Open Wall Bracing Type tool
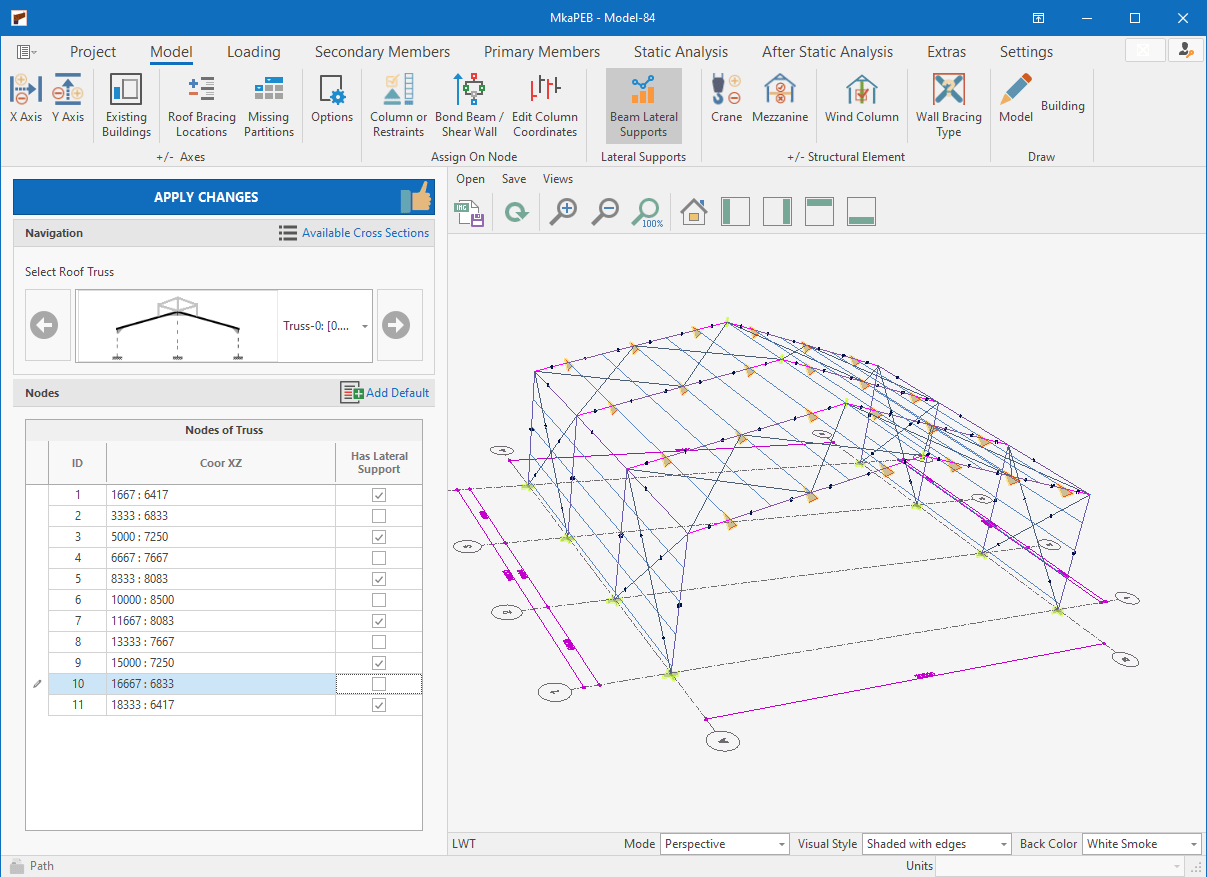Viewport: 1207px width, 877px height. tap(948, 99)
